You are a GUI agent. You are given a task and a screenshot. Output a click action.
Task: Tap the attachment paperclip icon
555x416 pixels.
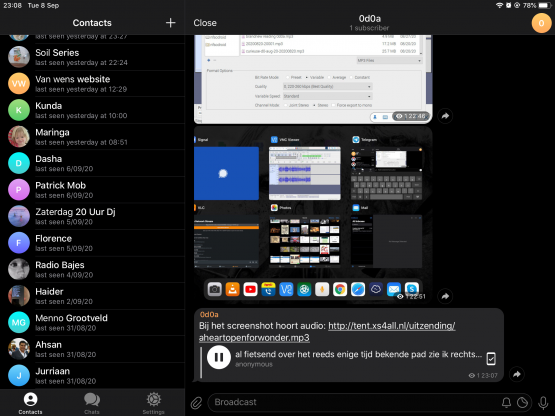coord(196,403)
